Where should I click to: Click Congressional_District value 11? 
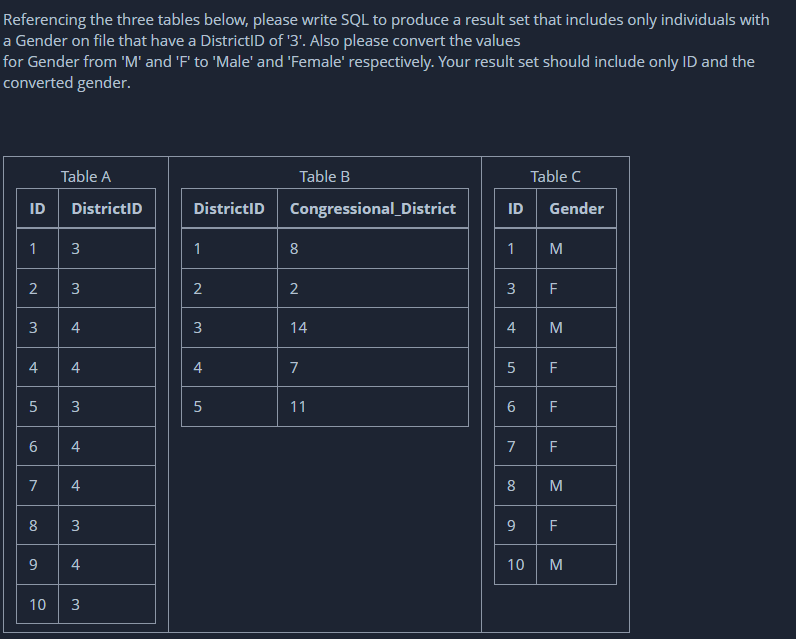click(x=373, y=407)
